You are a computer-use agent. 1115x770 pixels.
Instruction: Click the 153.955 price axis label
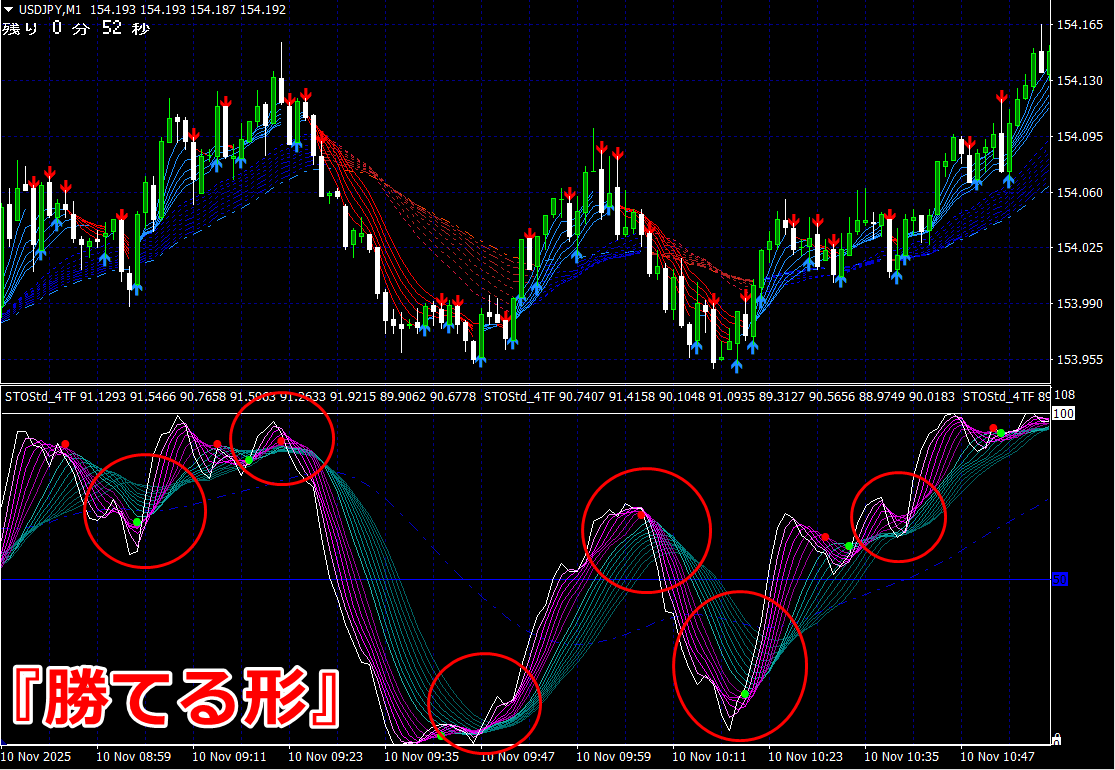[x=1080, y=359]
